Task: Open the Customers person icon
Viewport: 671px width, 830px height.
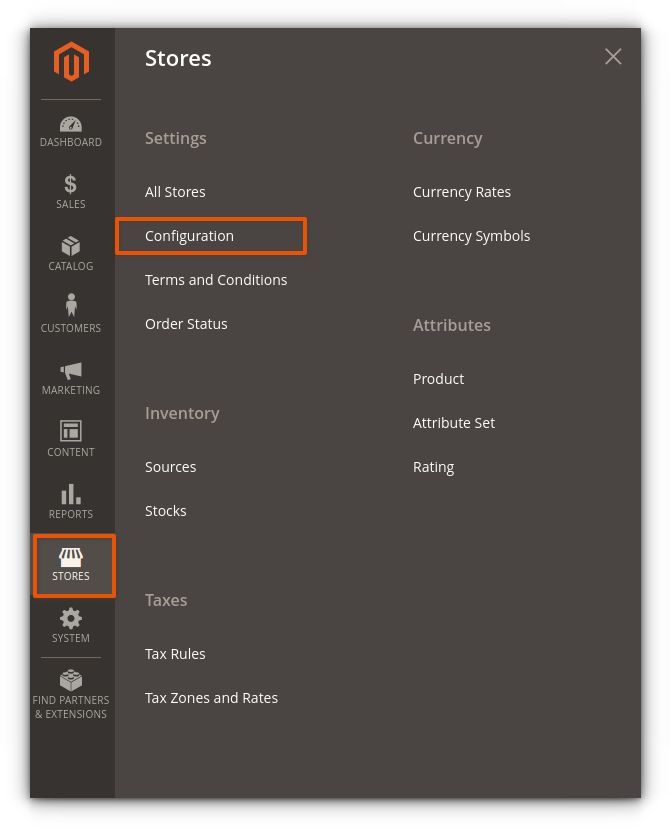Action: pyautogui.click(x=71, y=305)
